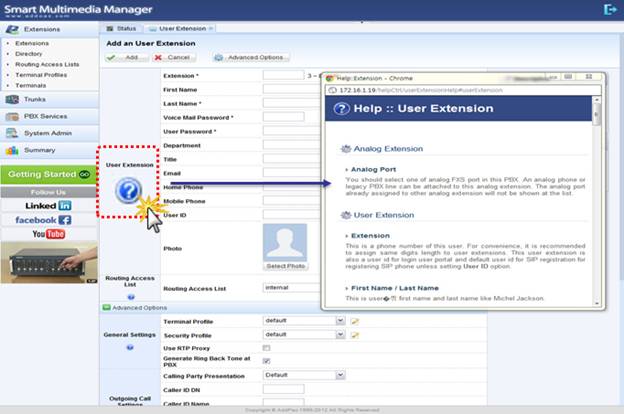This screenshot has height=414, width=624.
Task: Click Analog Port heading in help
Action: [373, 170]
